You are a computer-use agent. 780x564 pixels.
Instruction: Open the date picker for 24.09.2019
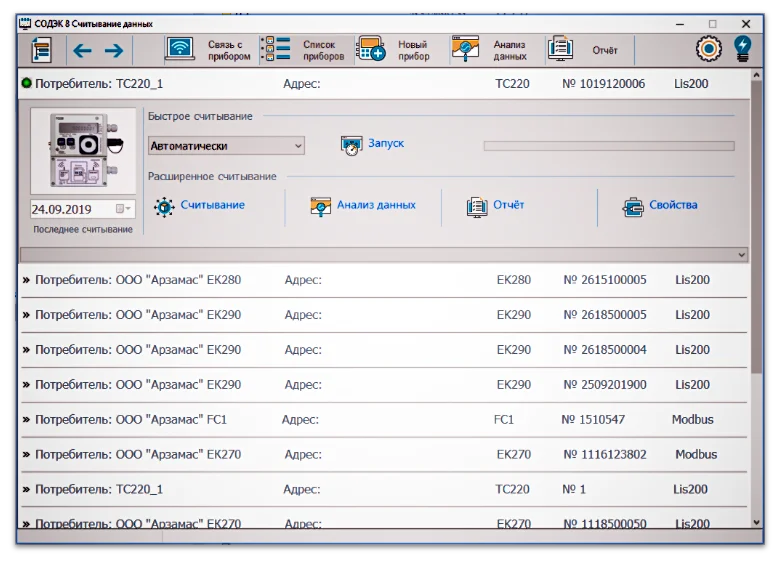coord(123,209)
